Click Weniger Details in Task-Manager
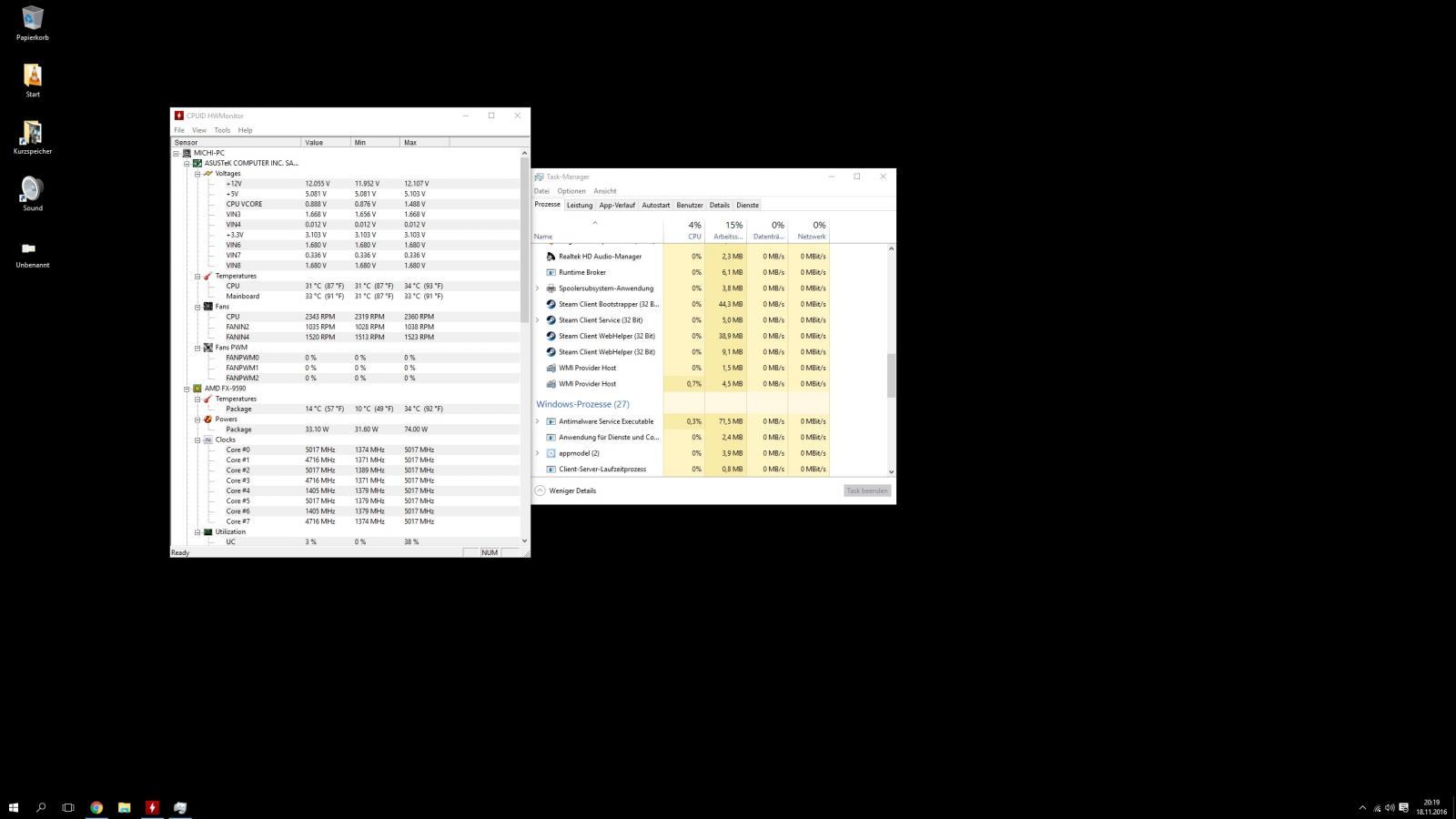 click(565, 490)
